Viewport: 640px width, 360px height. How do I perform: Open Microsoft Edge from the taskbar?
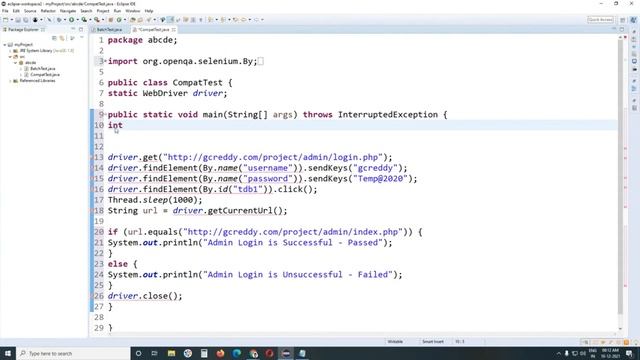point(237,353)
